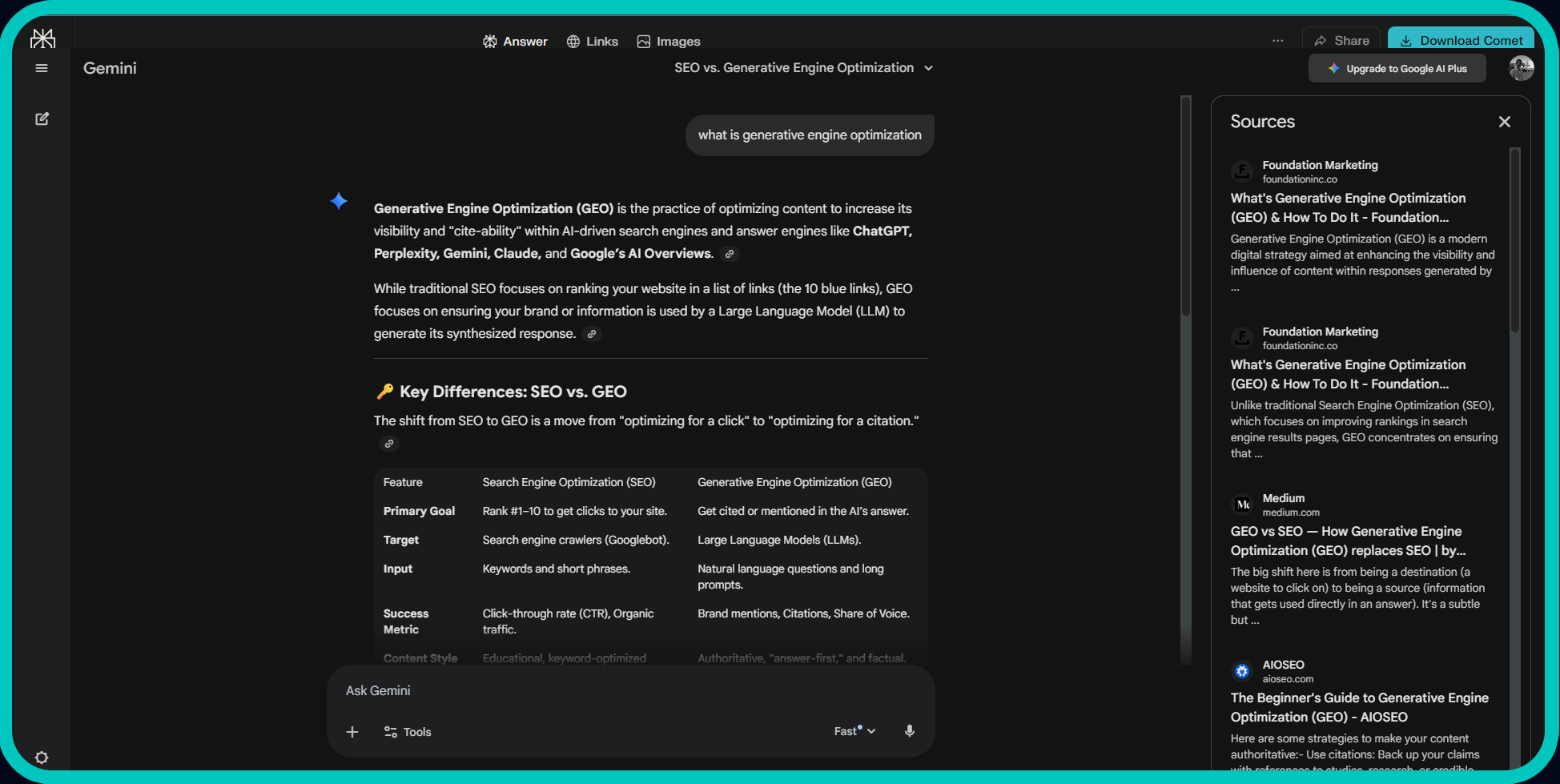Select the Answer tab
The height and width of the screenshot is (784, 1560).
click(x=515, y=41)
